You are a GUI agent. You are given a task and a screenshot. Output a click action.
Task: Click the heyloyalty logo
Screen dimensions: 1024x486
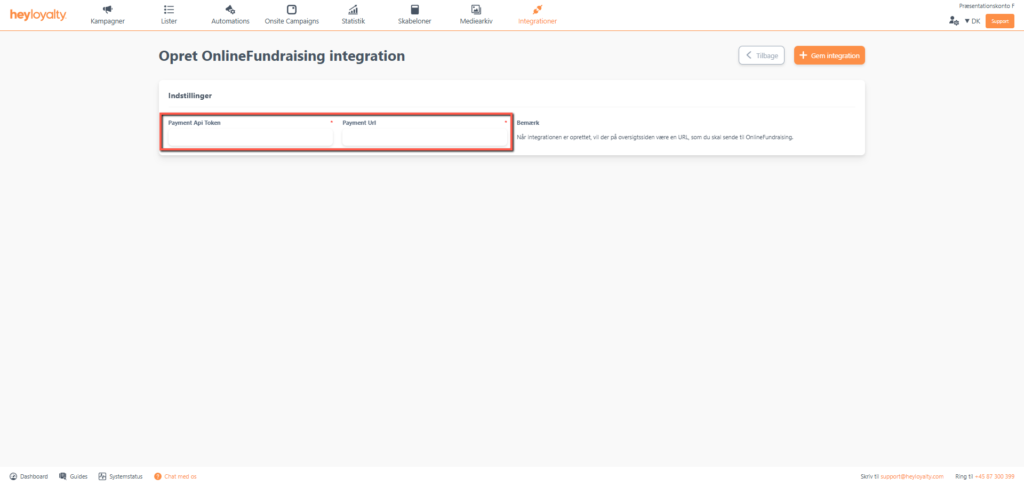(38, 15)
